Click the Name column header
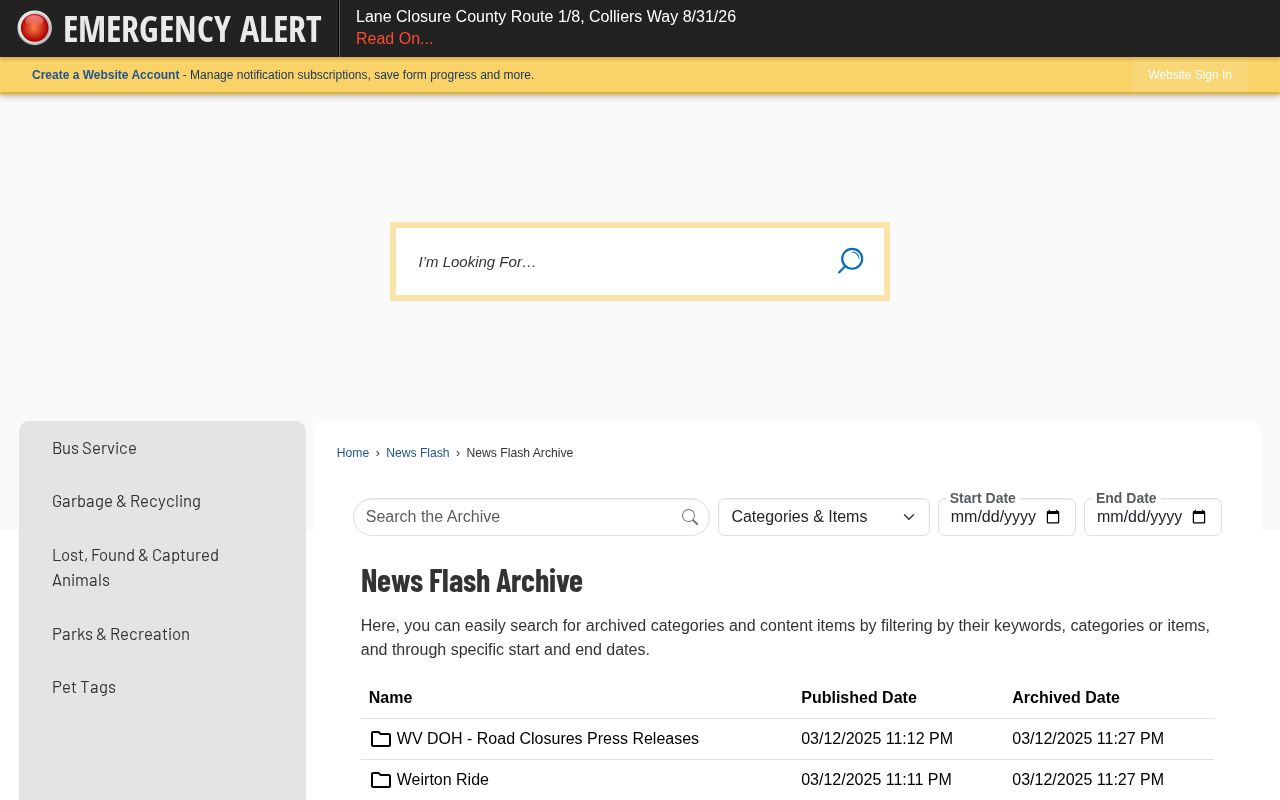Viewport: 1280px width, 800px height. pyautogui.click(x=390, y=698)
